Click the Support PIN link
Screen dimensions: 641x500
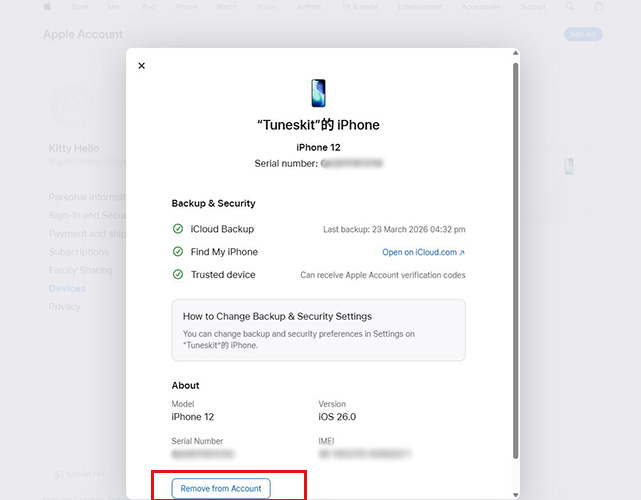click(x=79, y=474)
